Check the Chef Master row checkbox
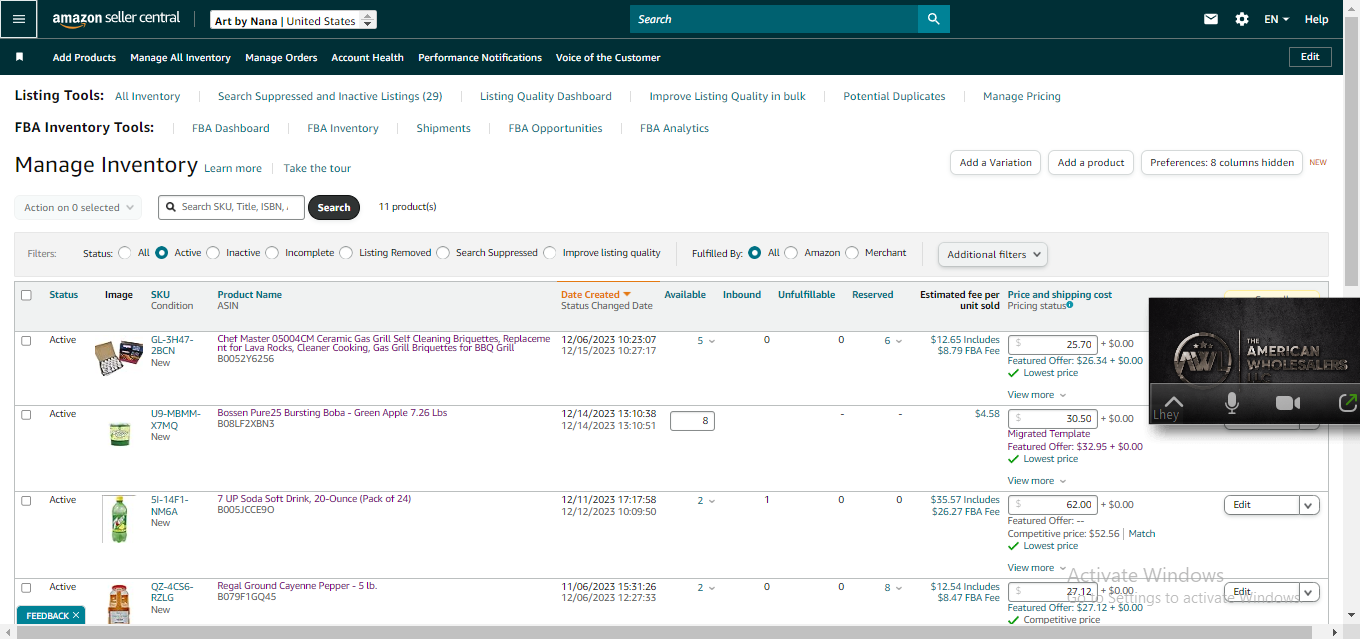The height and width of the screenshot is (639, 1360). point(26,341)
